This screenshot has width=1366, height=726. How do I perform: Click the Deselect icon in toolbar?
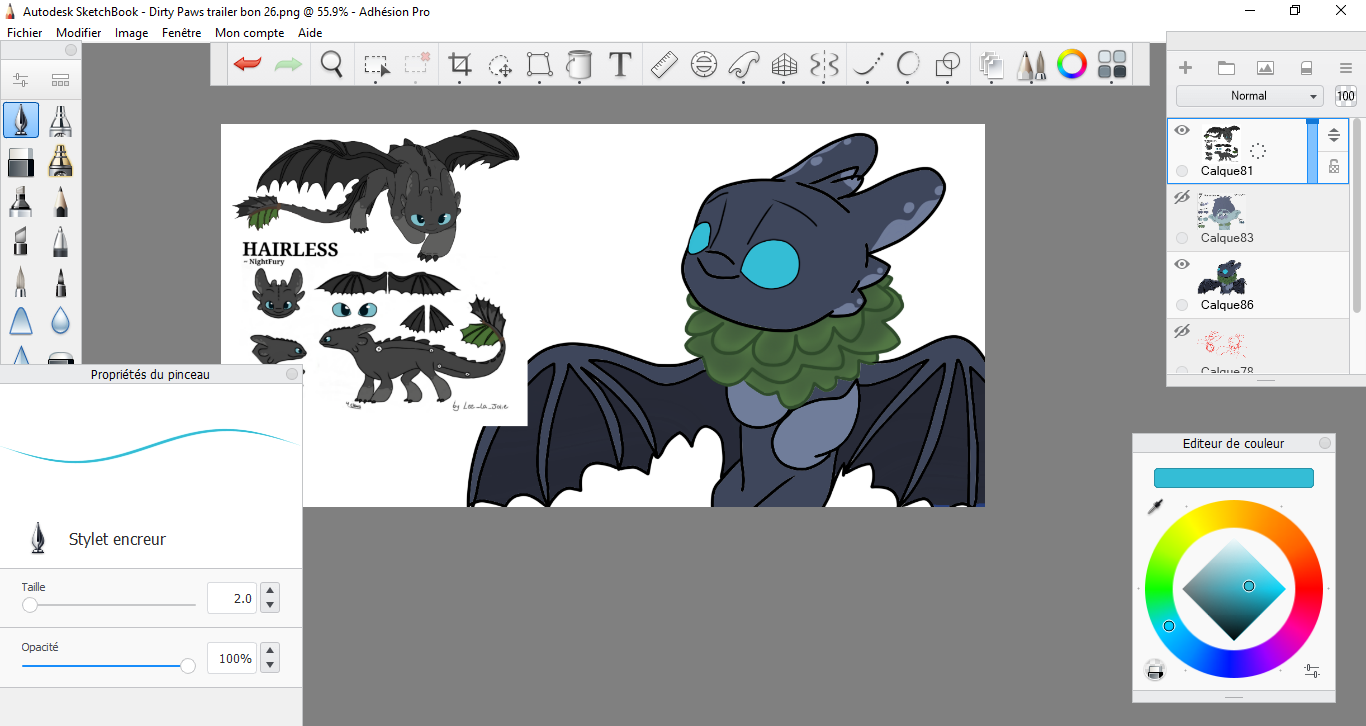coord(417,65)
